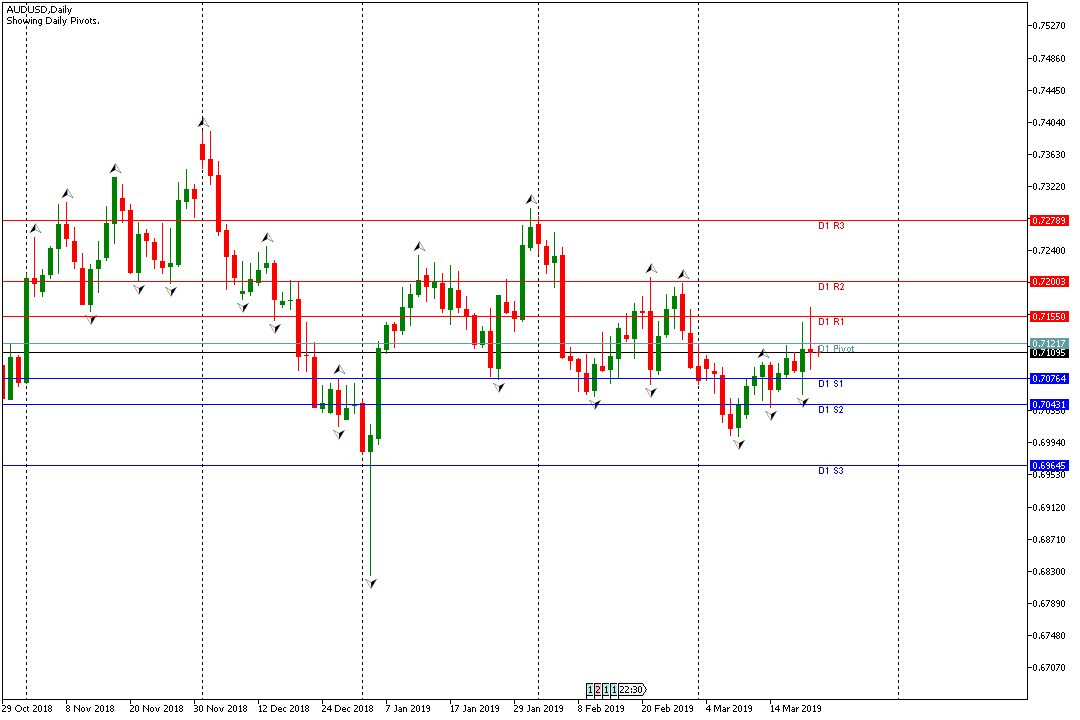Click the 8 Nov 2018 date label

pyautogui.click(x=90, y=708)
